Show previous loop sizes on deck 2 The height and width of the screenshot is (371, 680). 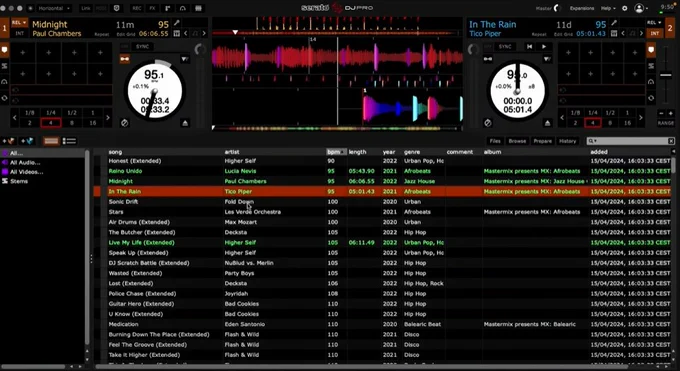[x=562, y=118]
